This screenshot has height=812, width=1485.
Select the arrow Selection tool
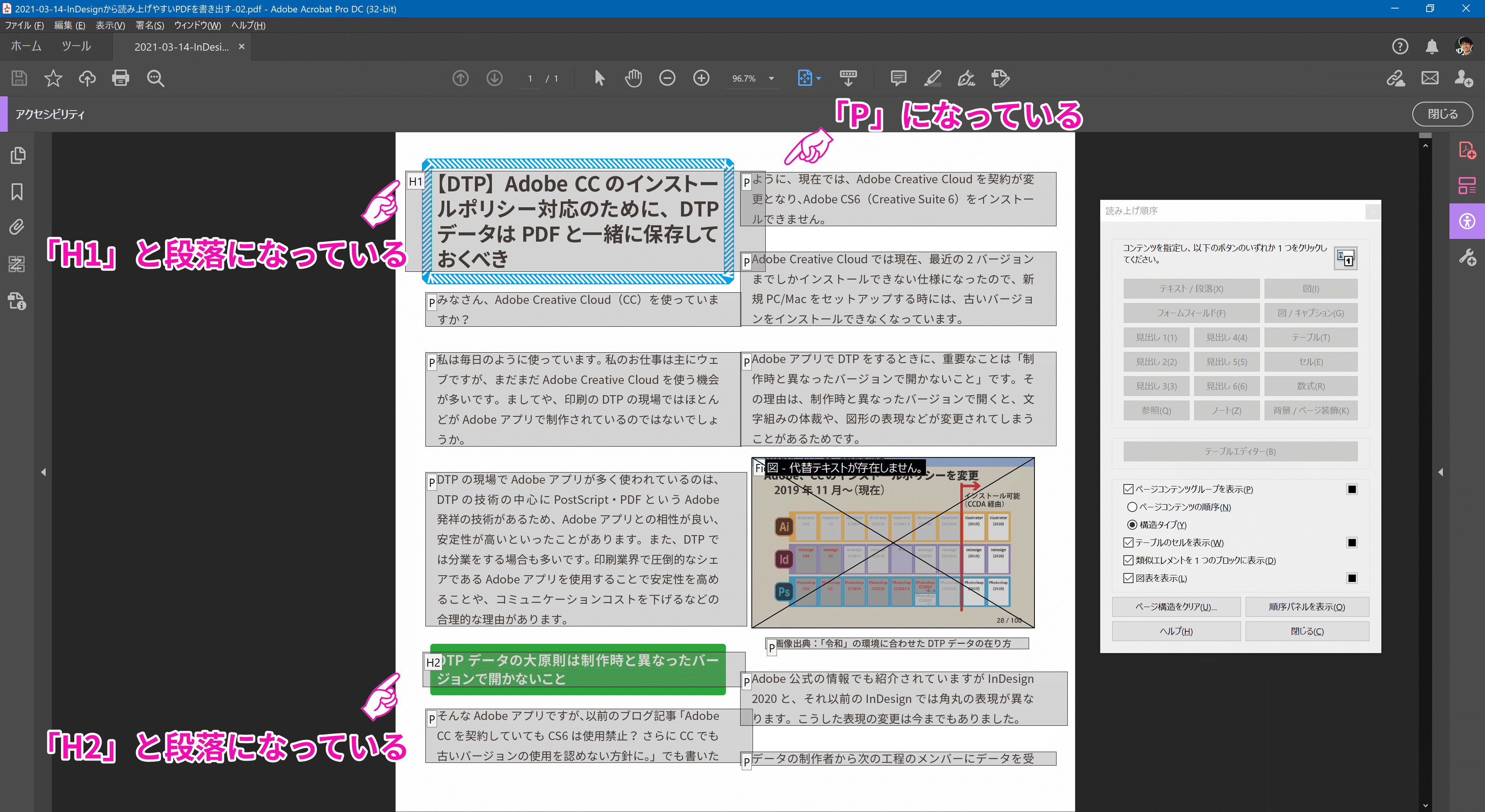click(599, 78)
